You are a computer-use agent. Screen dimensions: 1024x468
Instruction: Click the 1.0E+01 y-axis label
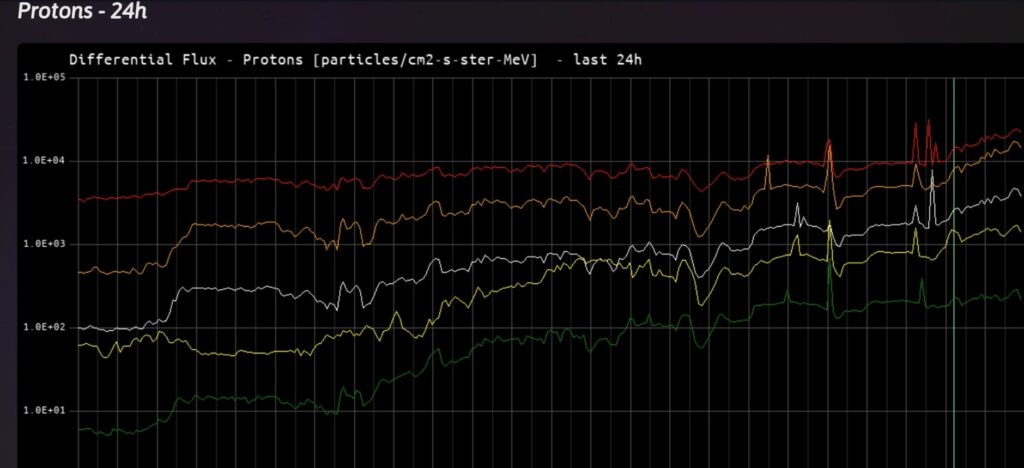click(45, 410)
